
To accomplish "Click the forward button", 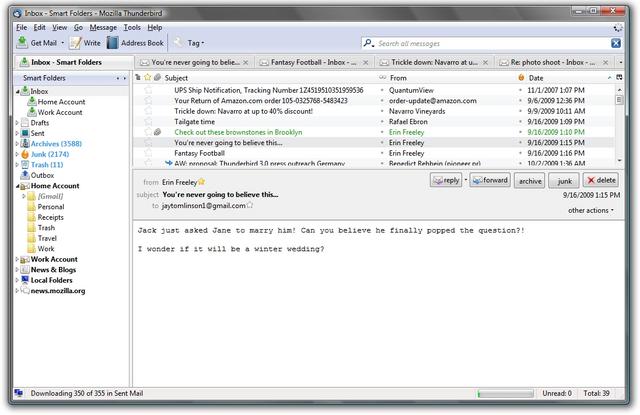I will pos(490,180).
